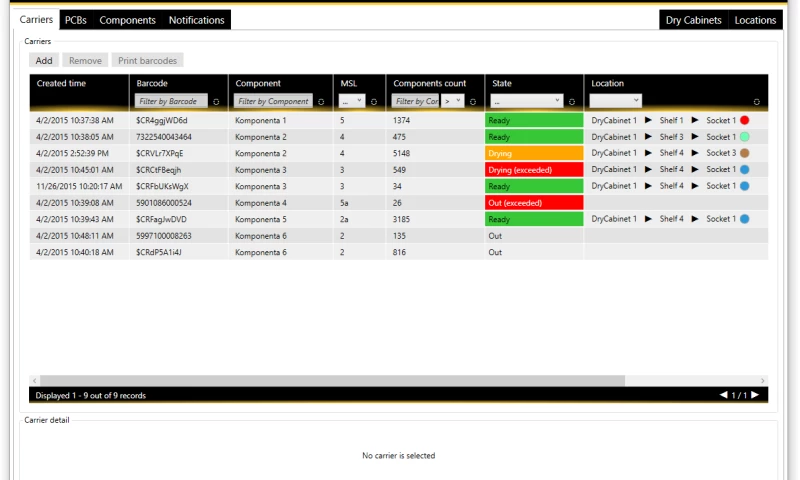Reset the Location filter using its icon
The image size is (800, 480).
click(756, 101)
